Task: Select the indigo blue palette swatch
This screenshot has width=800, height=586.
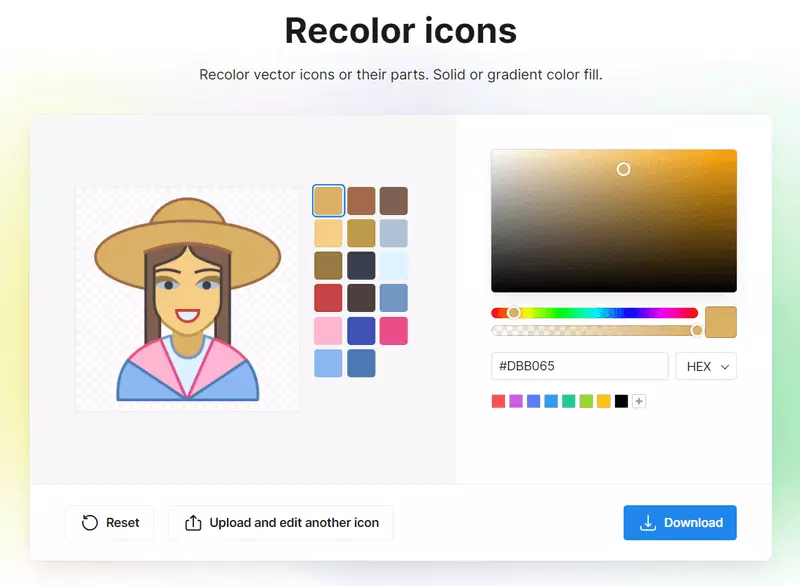Action: [x=361, y=331]
